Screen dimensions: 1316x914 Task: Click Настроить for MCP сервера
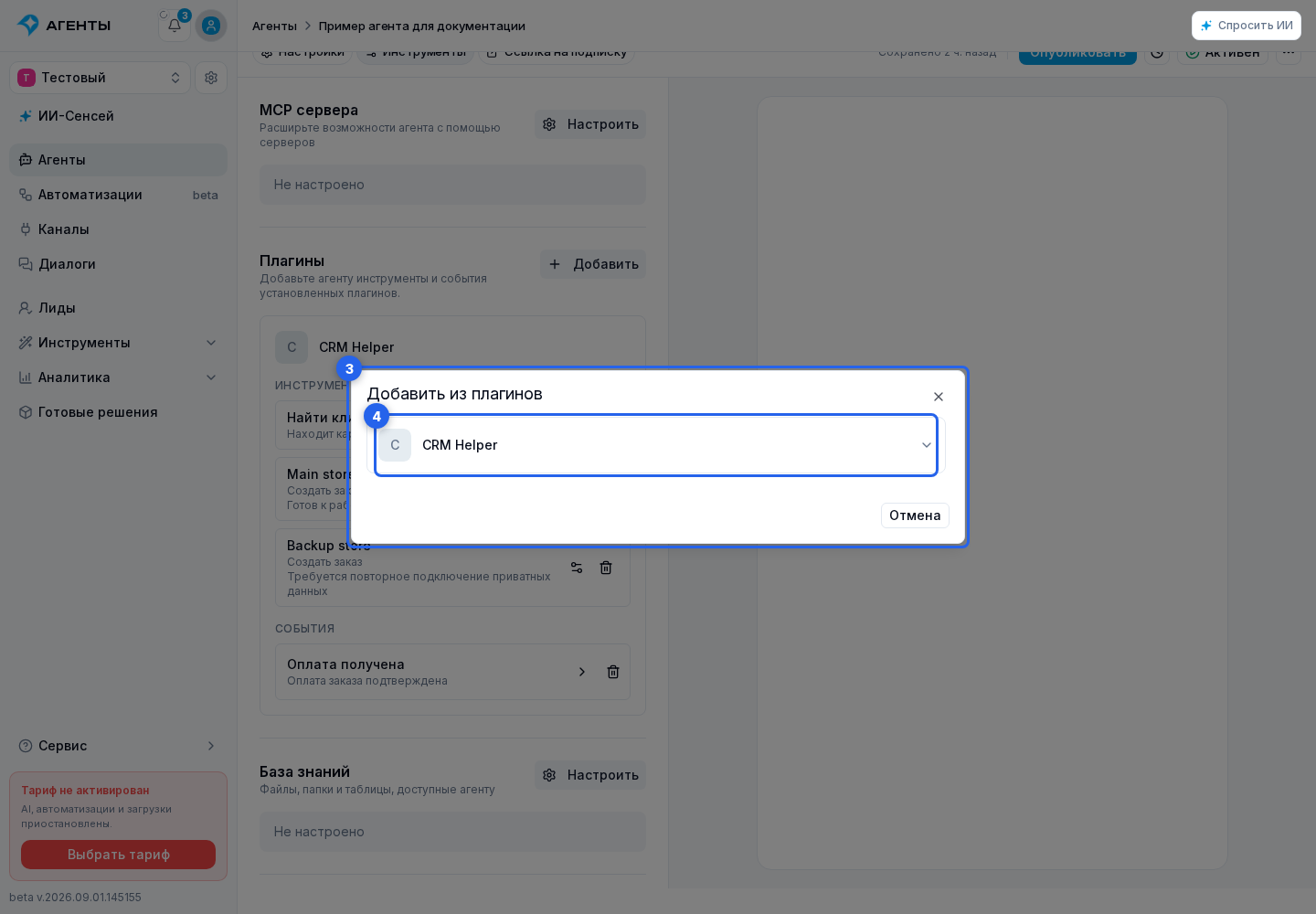(x=590, y=124)
